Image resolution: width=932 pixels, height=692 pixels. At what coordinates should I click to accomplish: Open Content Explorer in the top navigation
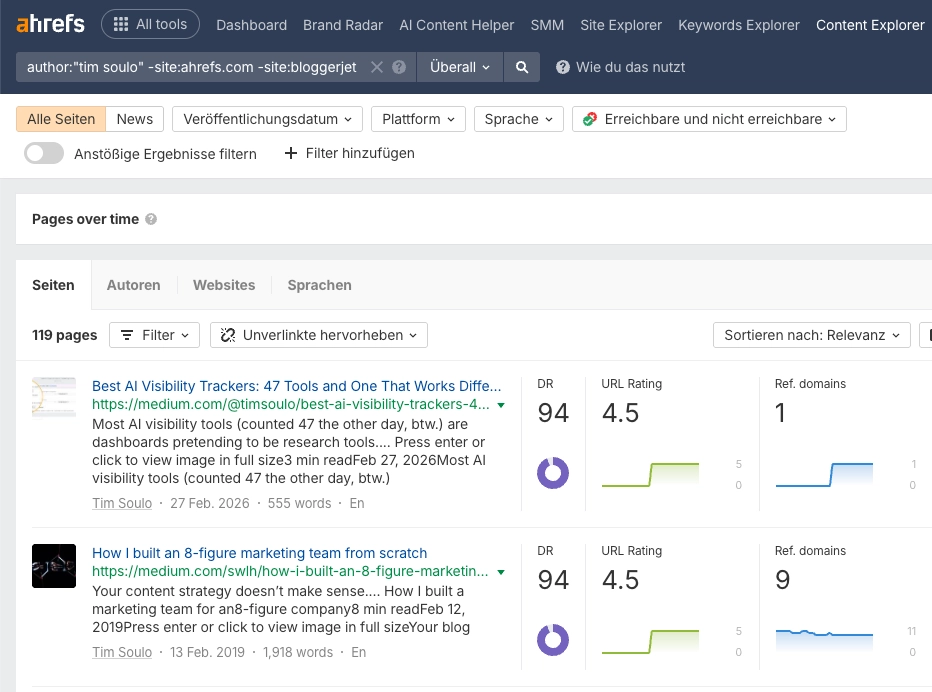[x=870, y=25]
